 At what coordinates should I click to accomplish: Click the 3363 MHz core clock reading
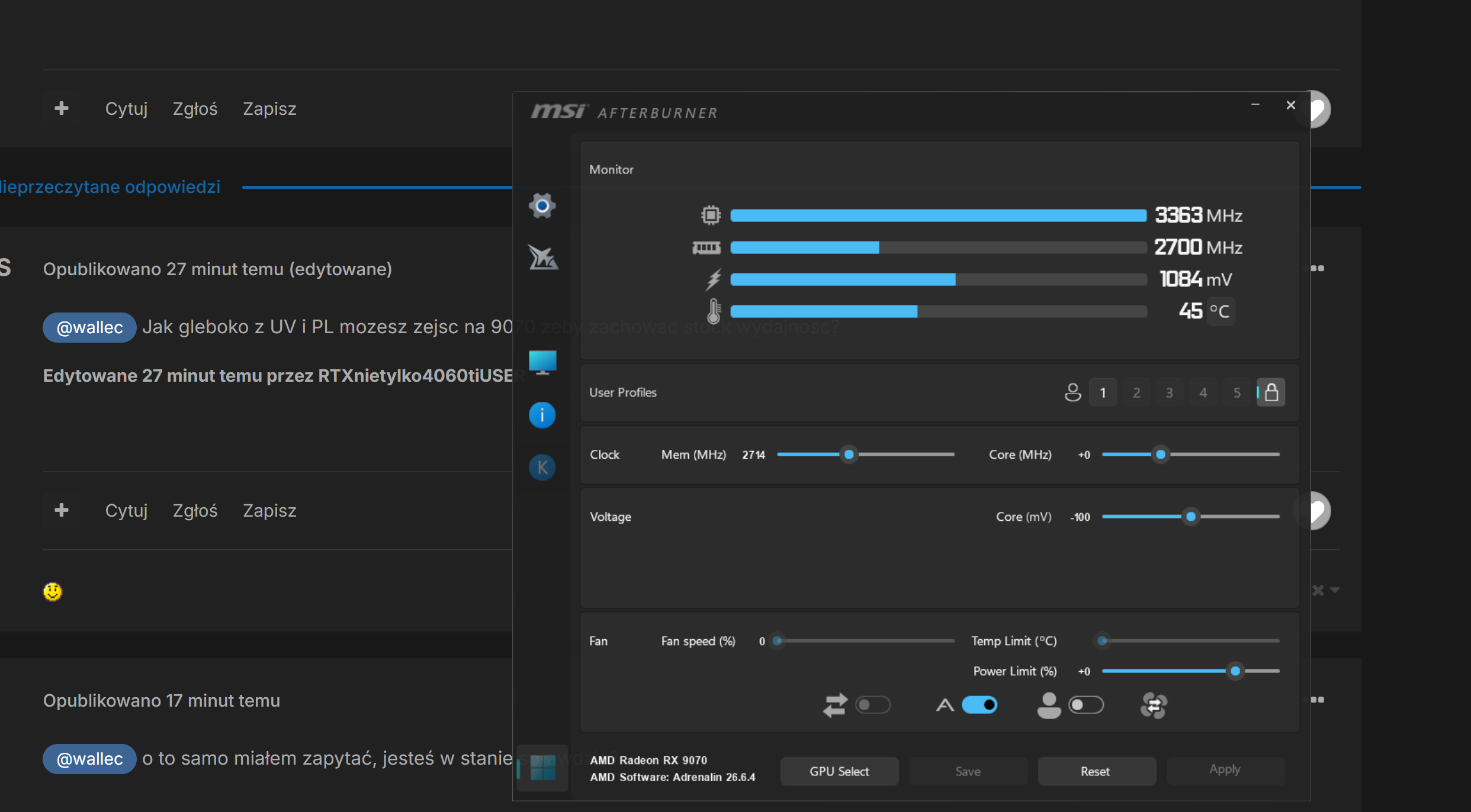[x=1199, y=215]
